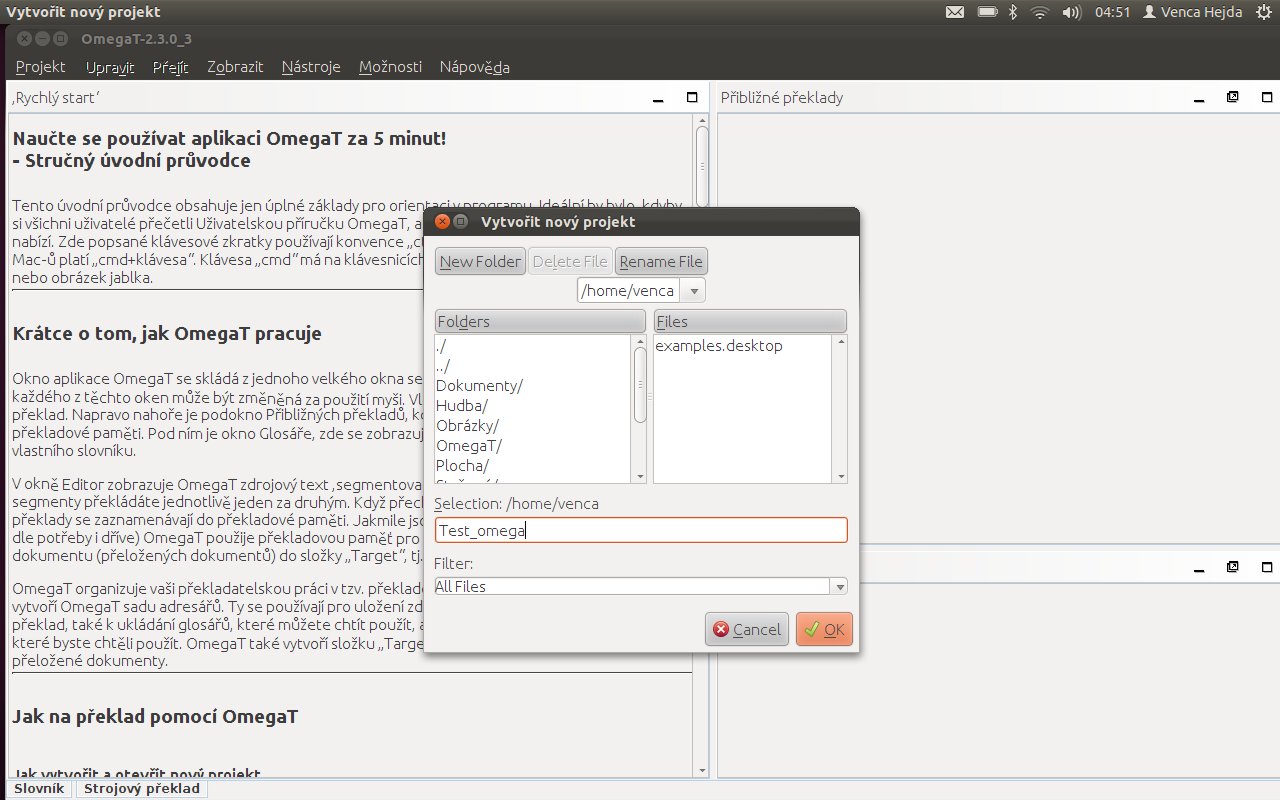Maximize the pane below Přibližné překlady

[1266, 566]
